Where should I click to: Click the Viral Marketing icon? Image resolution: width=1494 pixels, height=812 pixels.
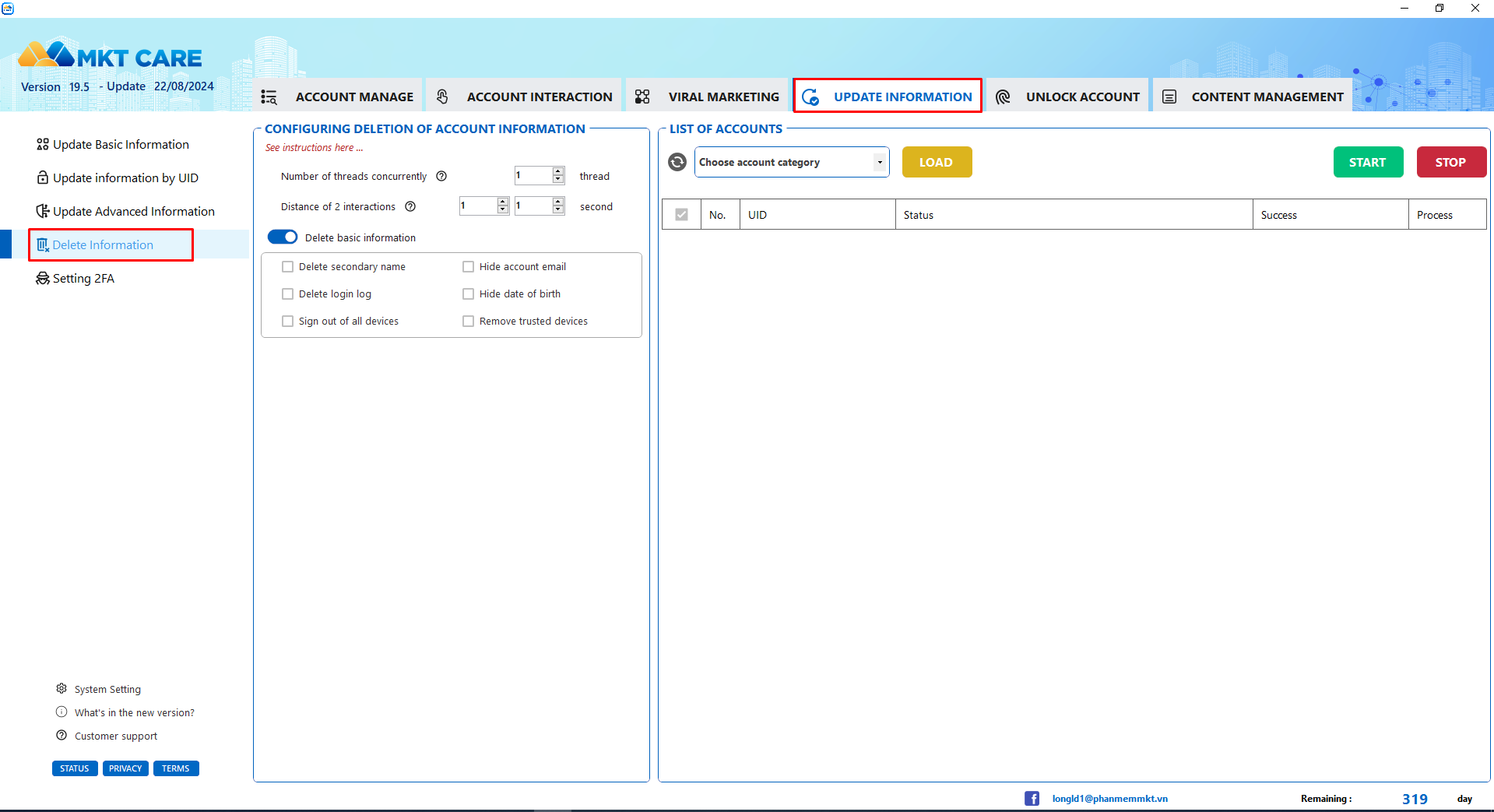pyautogui.click(x=642, y=97)
